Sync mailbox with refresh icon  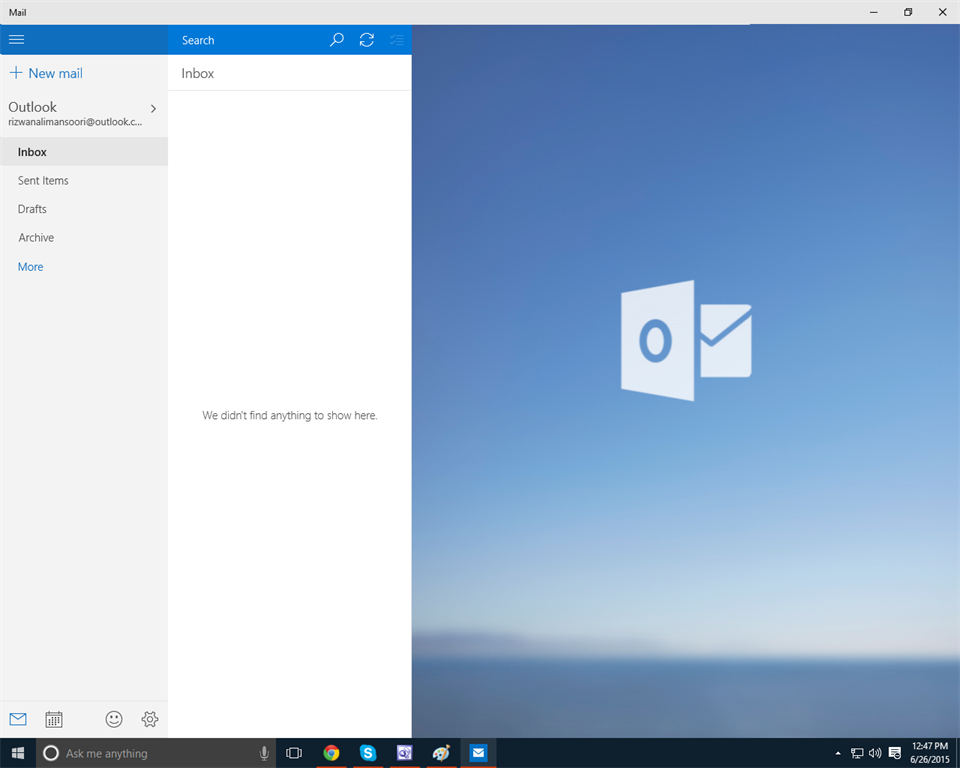(367, 40)
